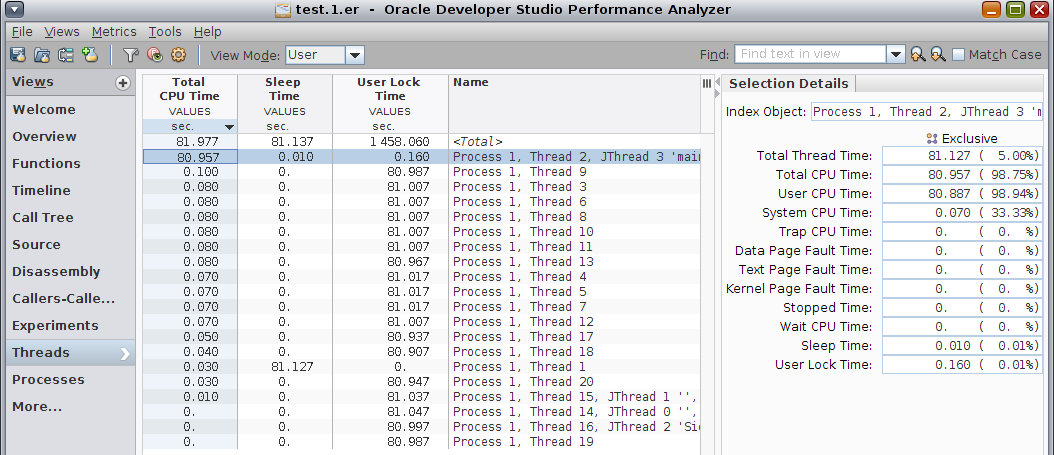Select the Process 1, Thread 12 row
The width and height of the screenshot is (1054, 455).
click(x=421, y=322)
